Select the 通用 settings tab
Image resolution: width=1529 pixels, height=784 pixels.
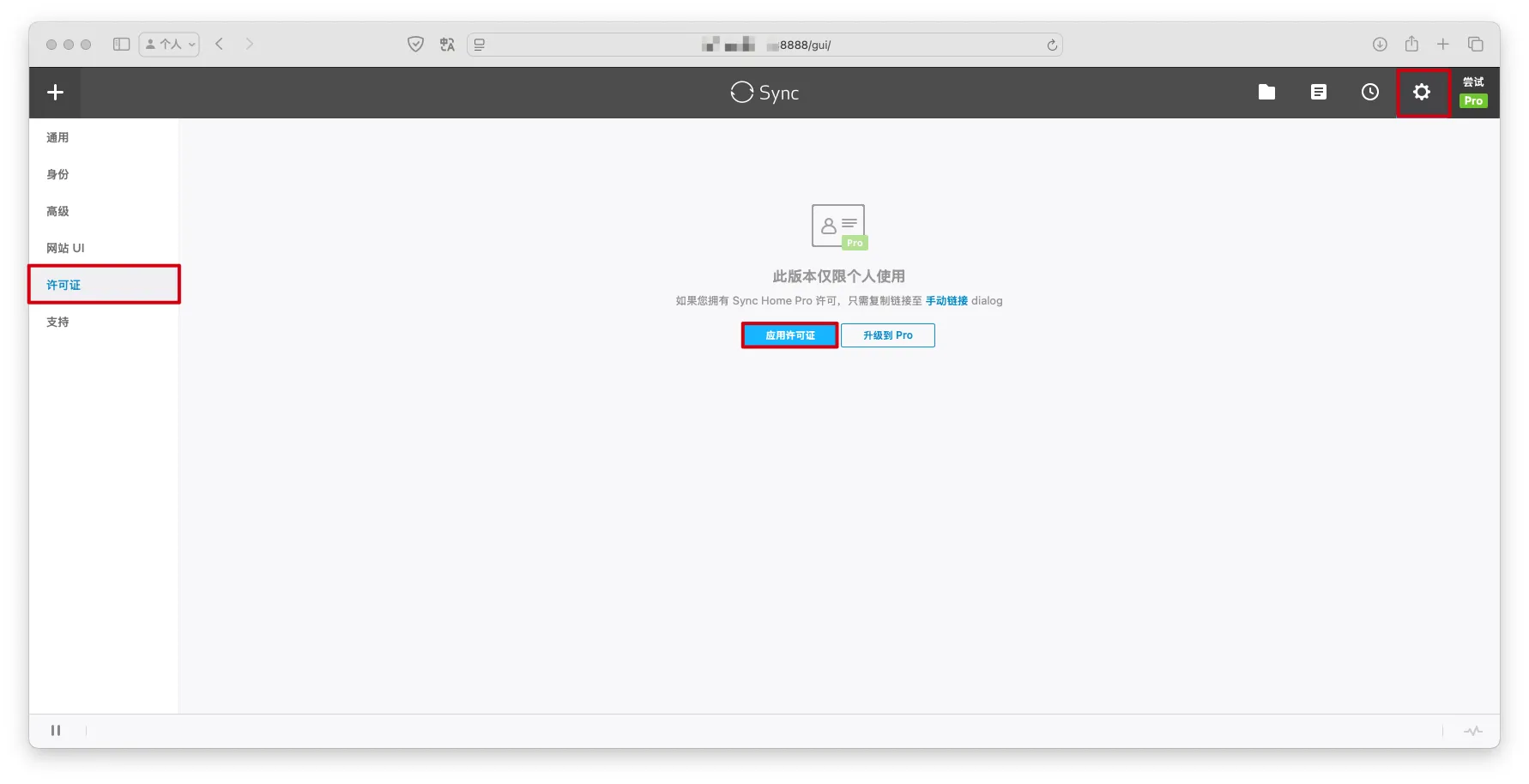click(57, 138)
